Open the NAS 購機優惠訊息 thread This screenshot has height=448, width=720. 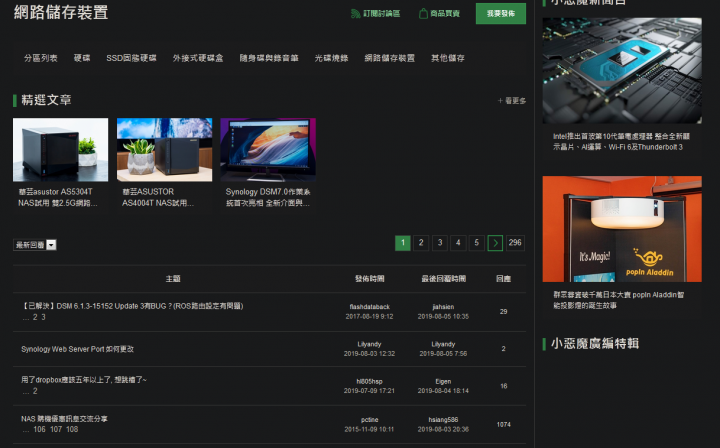pos(64,419)
